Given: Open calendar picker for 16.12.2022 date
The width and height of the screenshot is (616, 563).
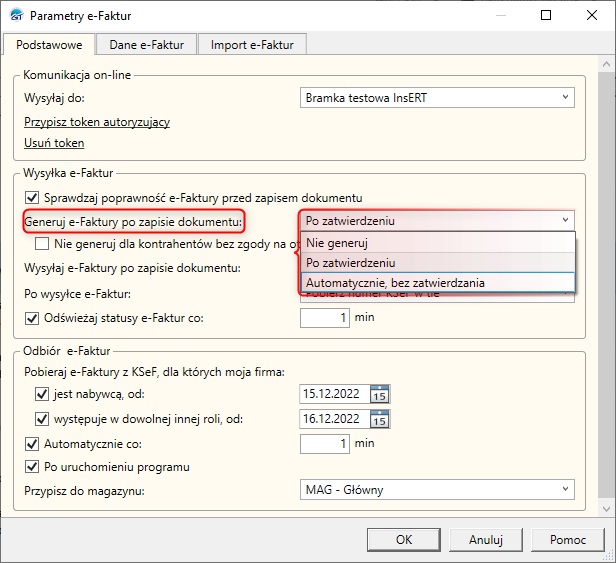Looking at the screenshot, I should click(x=379, y=419).
